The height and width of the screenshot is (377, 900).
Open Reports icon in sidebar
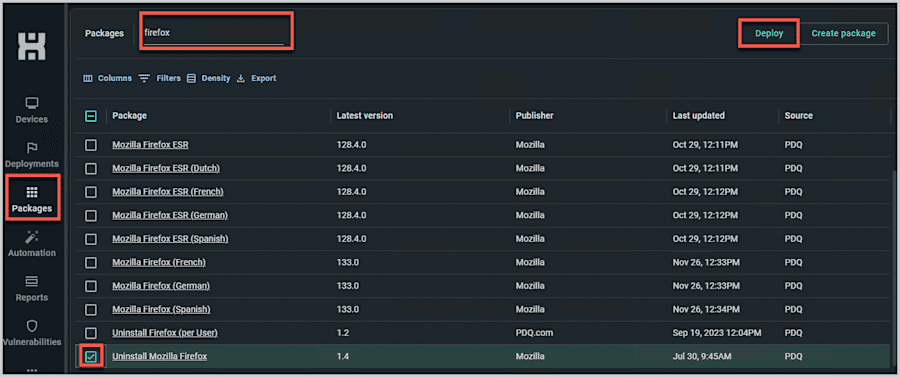point(32,281)
